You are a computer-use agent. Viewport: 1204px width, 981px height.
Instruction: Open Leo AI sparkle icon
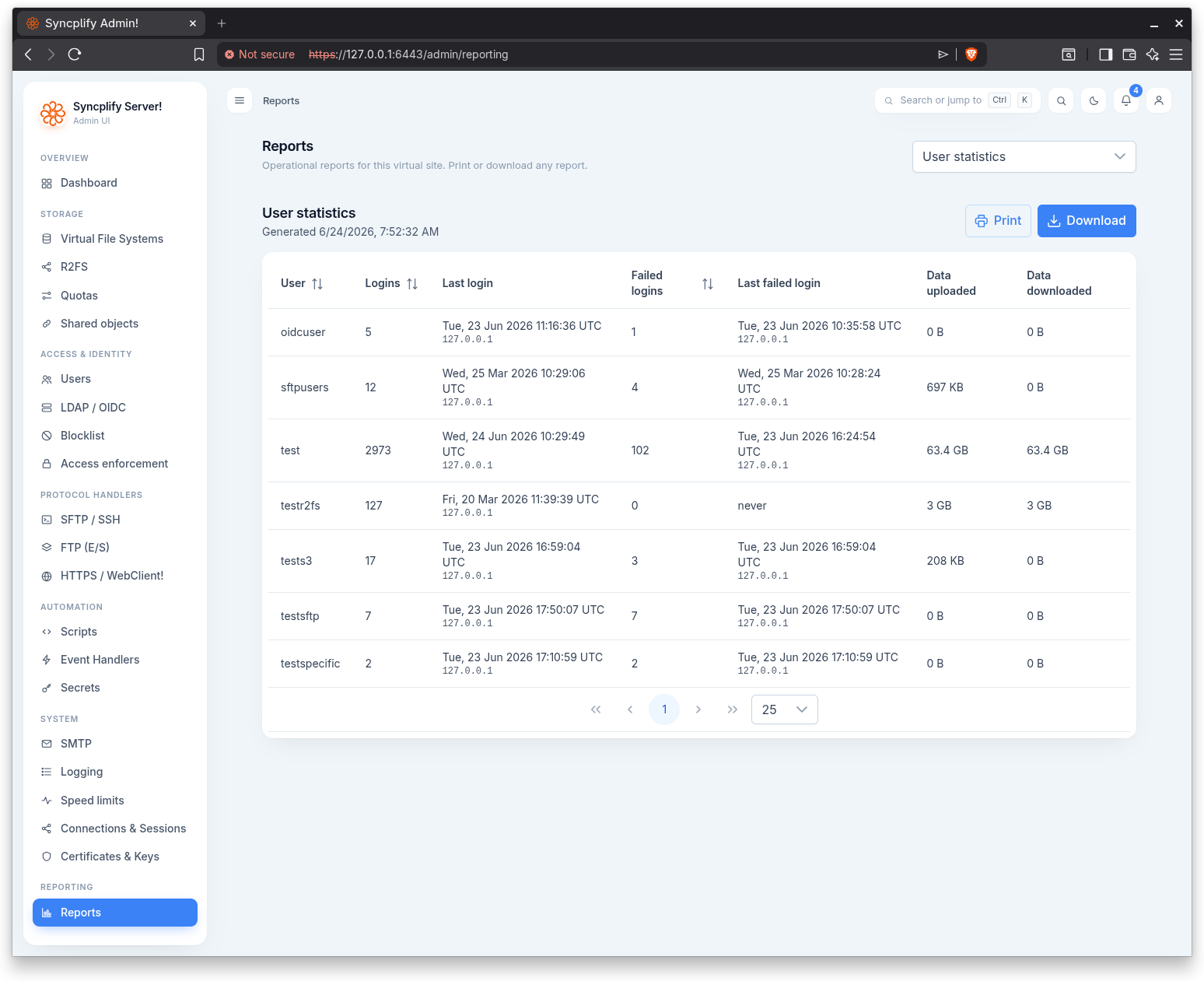(x=1153, y=54)
